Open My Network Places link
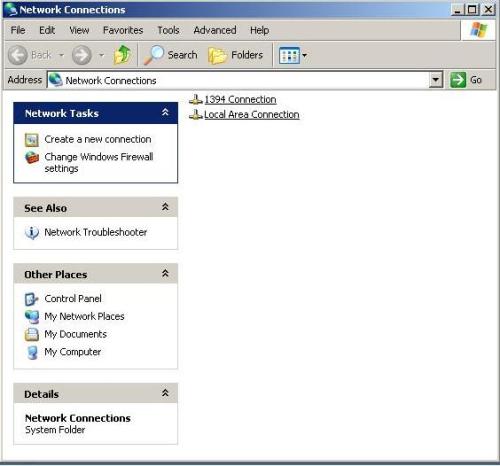500x466 pixels. tap(84, 316)
